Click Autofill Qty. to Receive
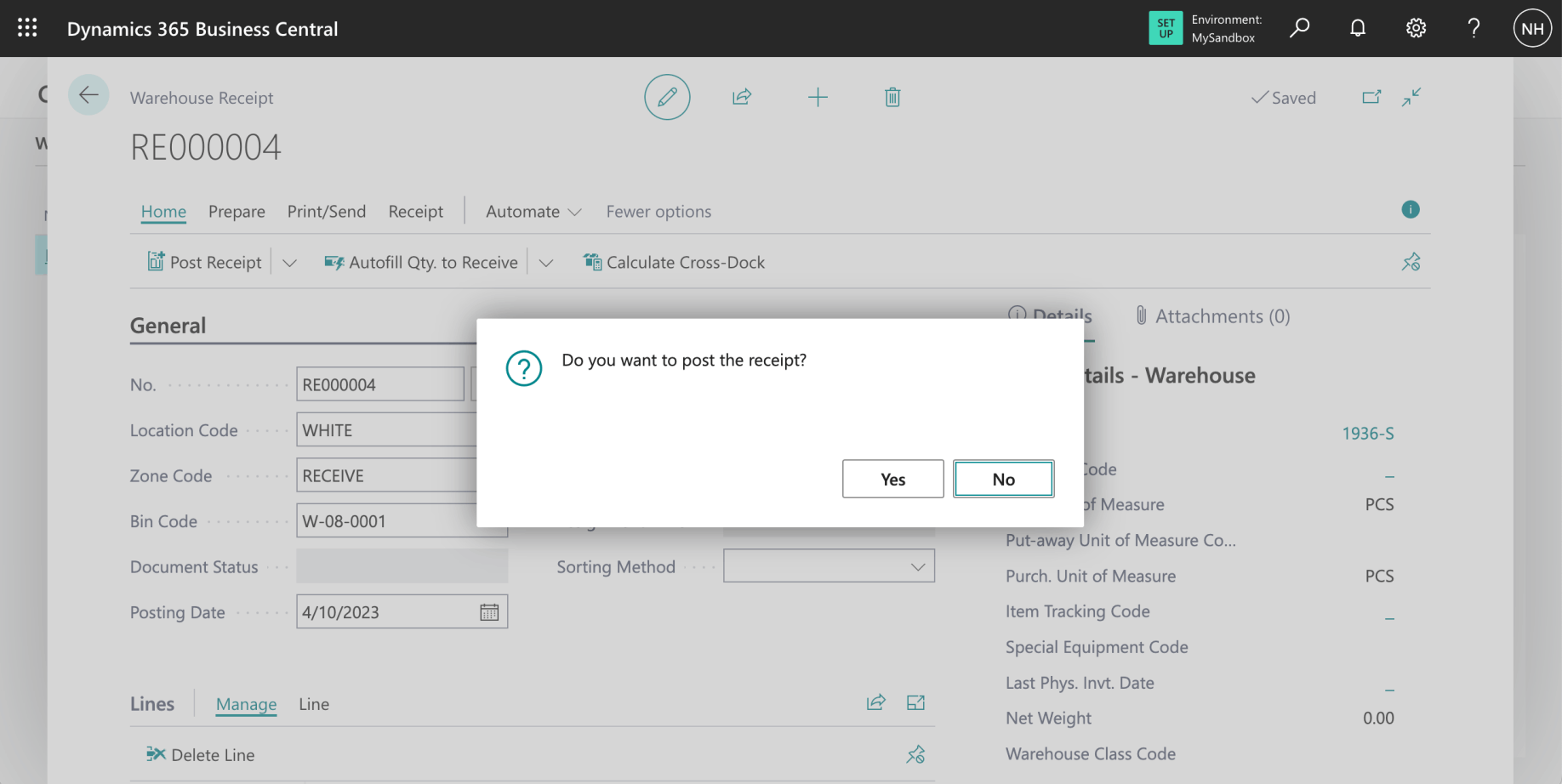Viewport: 1562px width, 784px height. pyautogui.click(x=421, y=262)
